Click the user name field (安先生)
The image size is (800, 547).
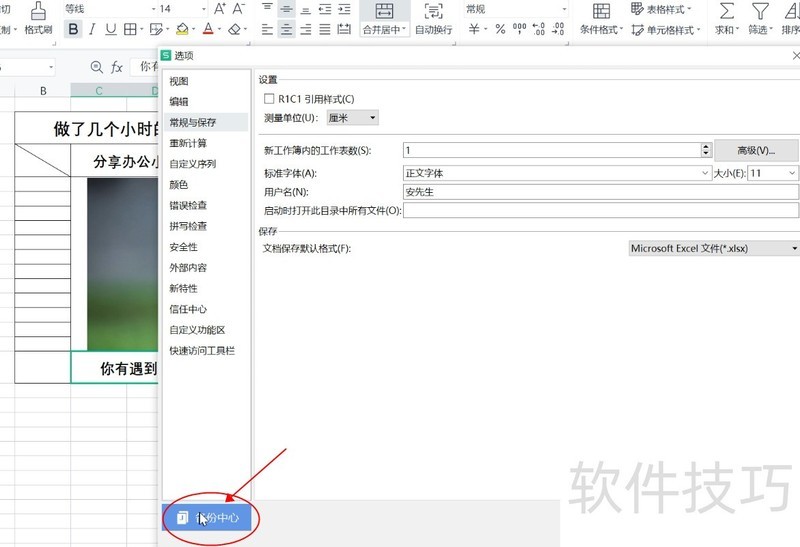(x=601, y=192)
